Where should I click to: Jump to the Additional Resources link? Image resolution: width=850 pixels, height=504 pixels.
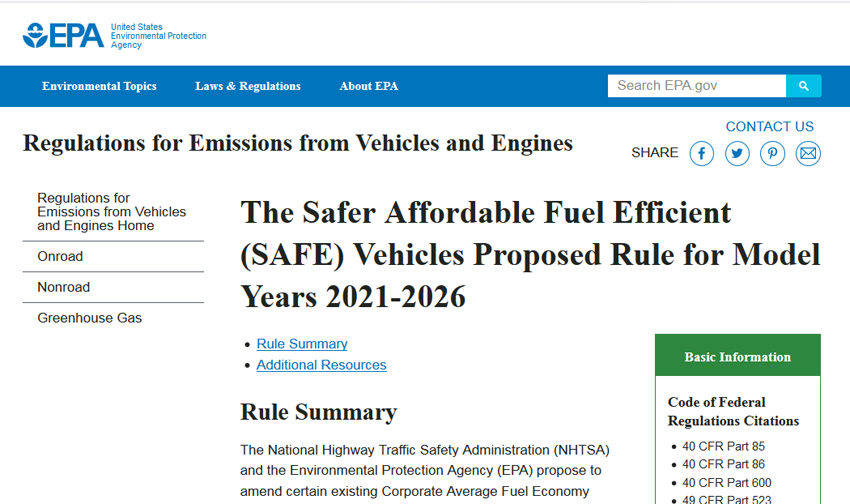(321, 365)
